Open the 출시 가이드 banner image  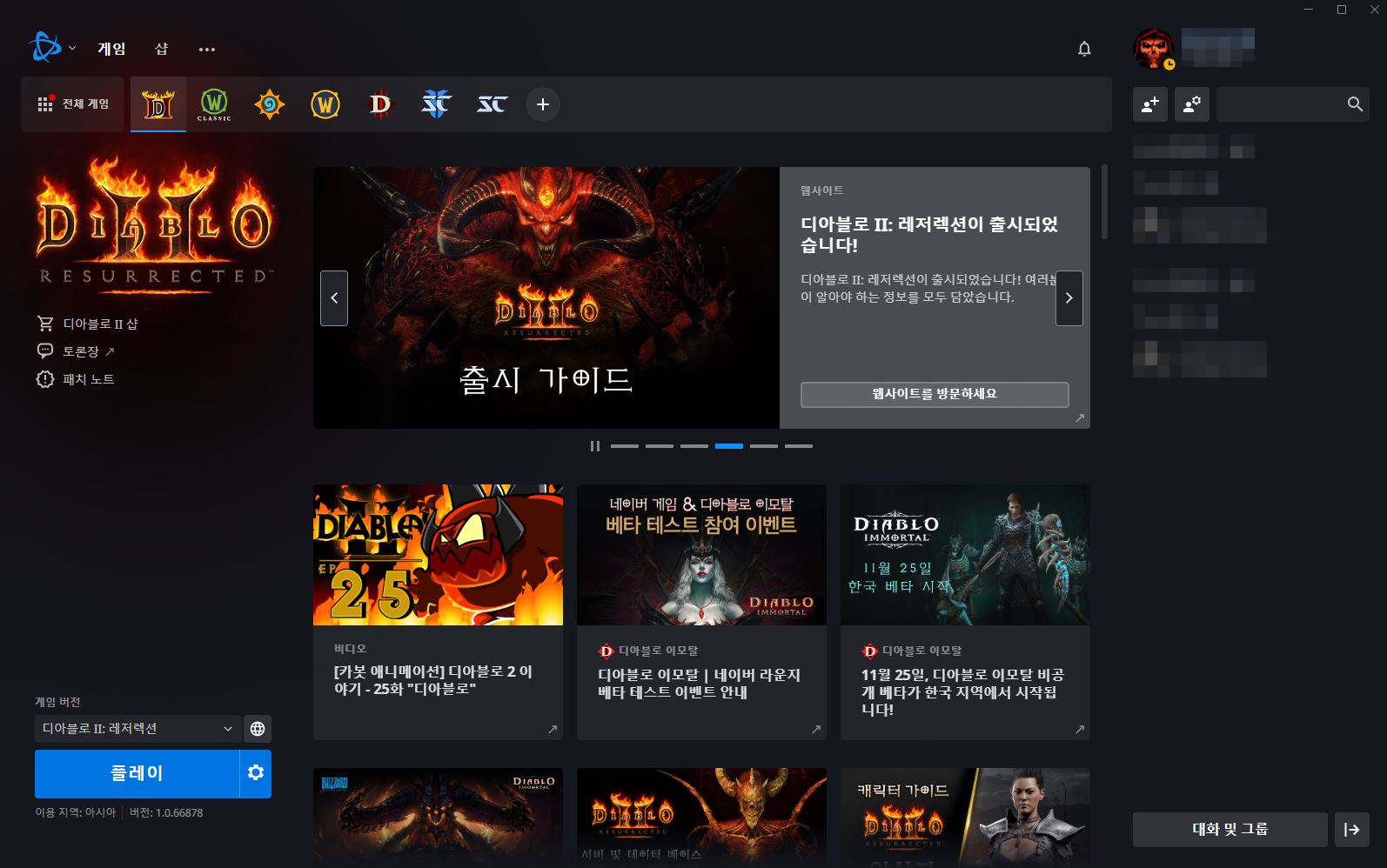pos(546,297)
